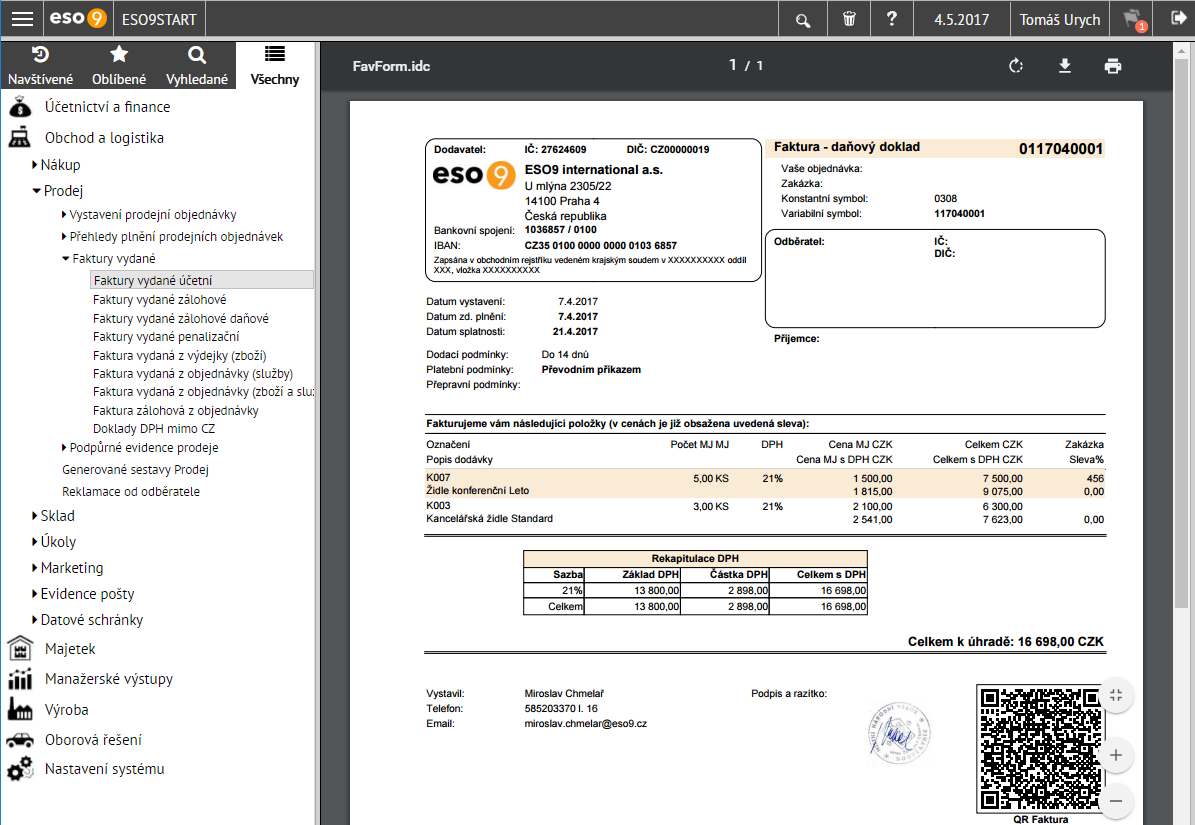Open Faktury vydané zálohové item
This screenshot has height=825, width=1195.
pyautogui.click(x=159, y=299)
